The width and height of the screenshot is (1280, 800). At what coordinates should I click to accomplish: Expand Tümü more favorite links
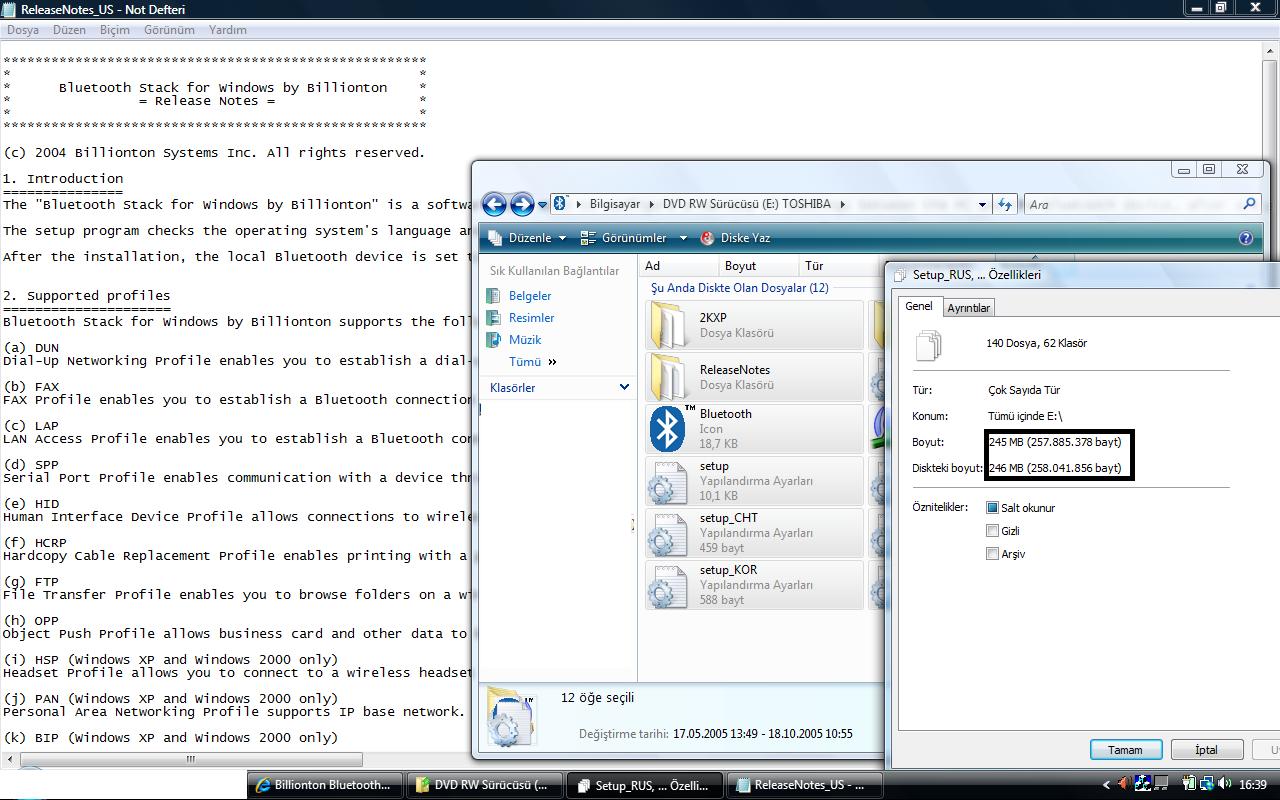[x=532, y=362]
